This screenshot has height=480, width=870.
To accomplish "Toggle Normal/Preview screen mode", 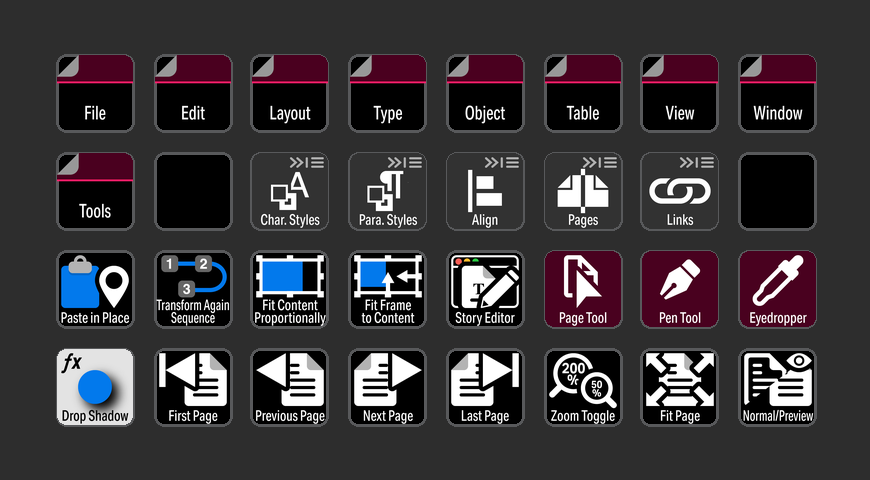I will (778, 387).
